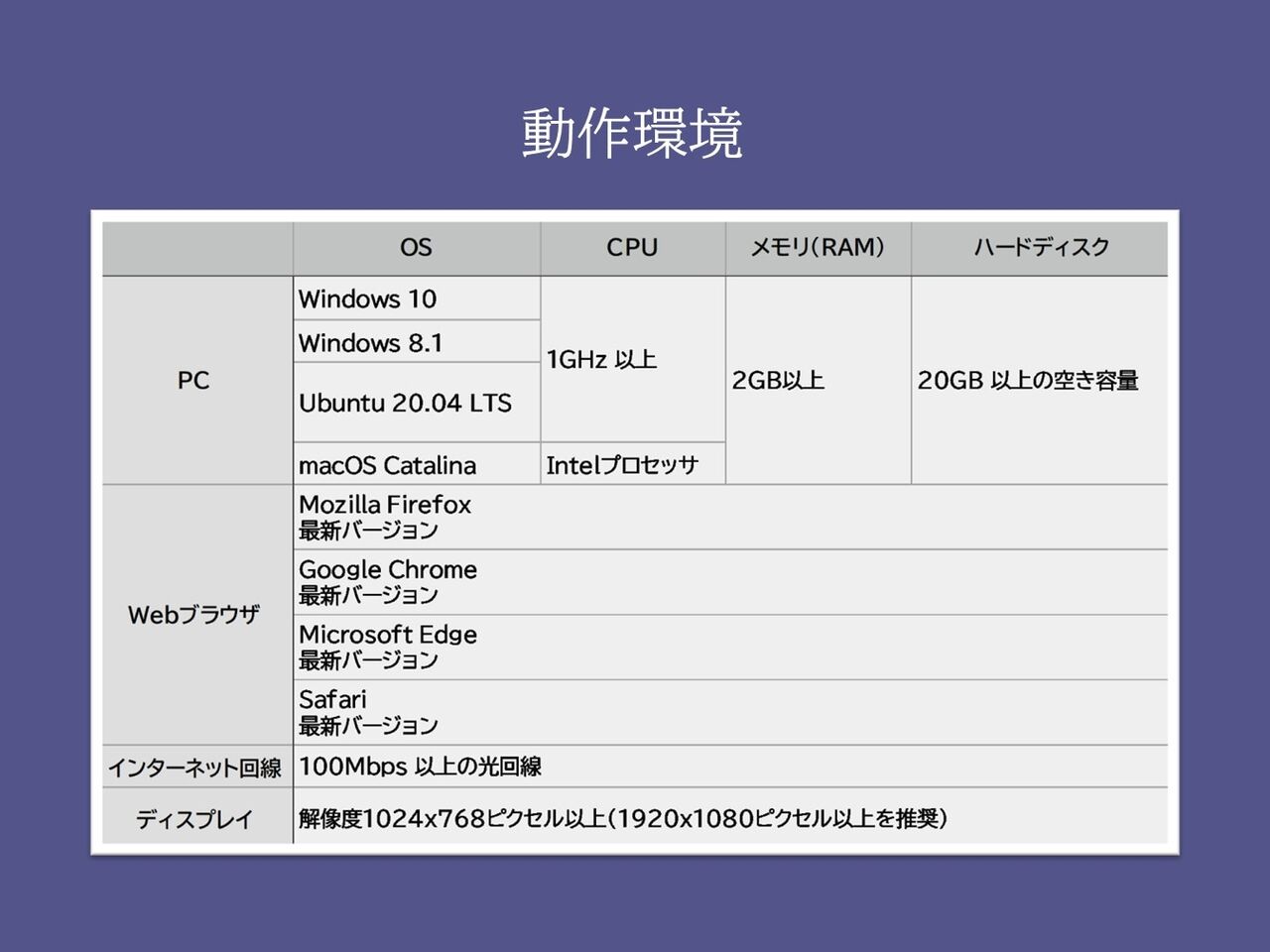Select the OS column header
Image resolution: width=1270 pixels, height=952 pixels.
pos(417,248)
